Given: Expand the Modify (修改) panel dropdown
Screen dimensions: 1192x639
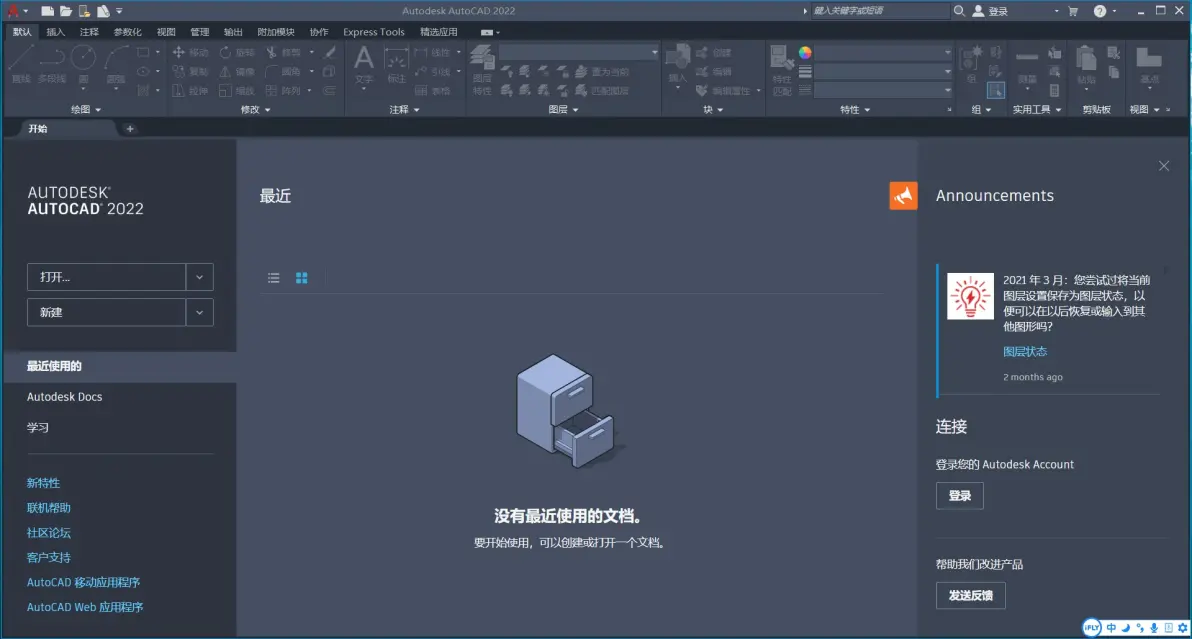Looking at the screenshot, I should pyautogui.click(x=255, y=109).
